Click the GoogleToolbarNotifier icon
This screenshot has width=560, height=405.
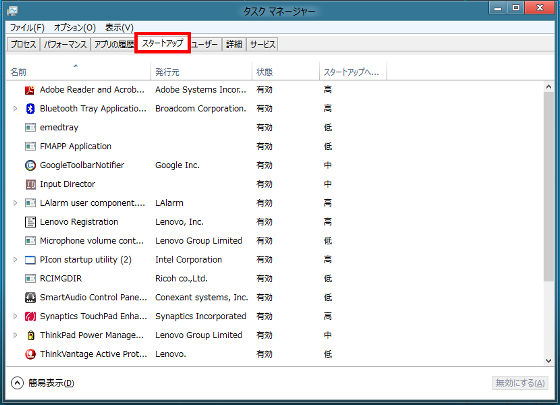30,165
